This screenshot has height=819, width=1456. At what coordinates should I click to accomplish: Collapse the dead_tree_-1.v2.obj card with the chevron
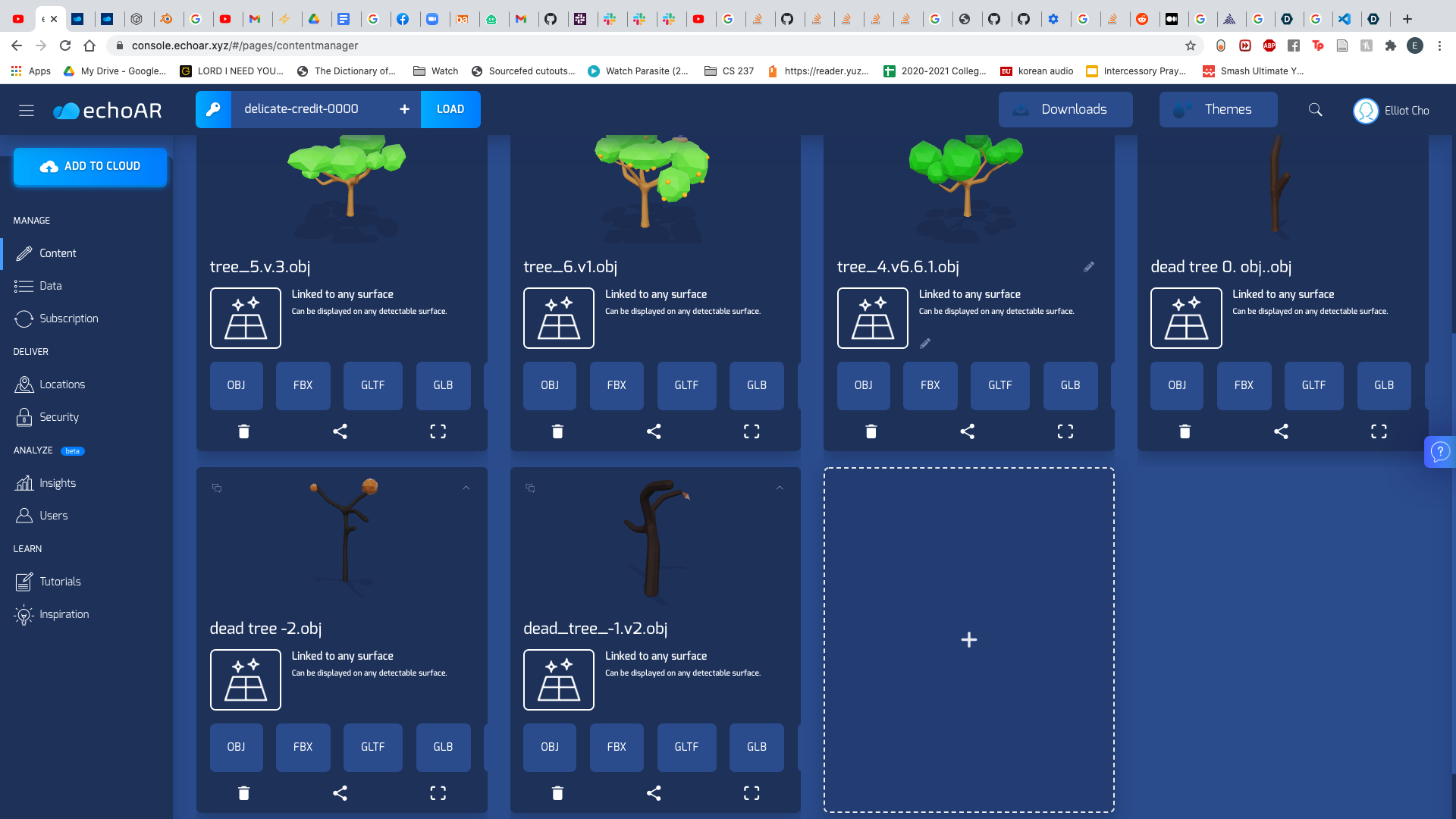[780, 488]
